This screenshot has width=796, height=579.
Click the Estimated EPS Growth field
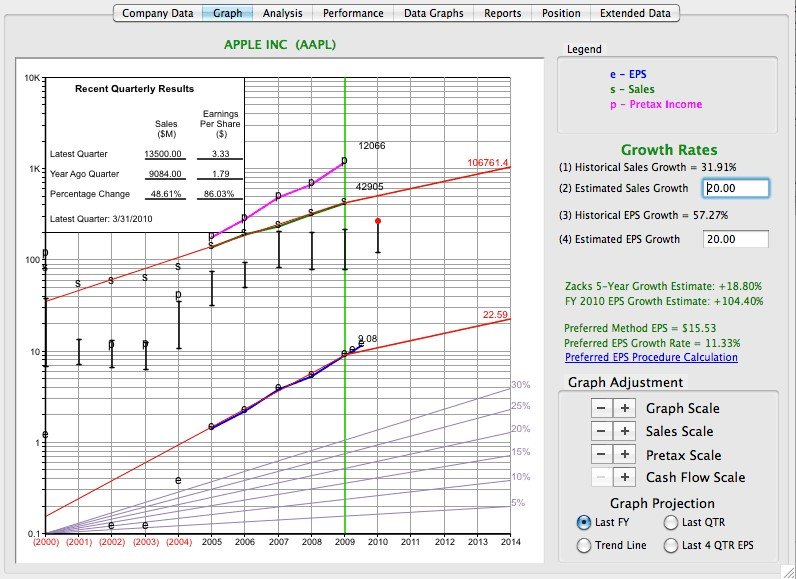(736, 239)
